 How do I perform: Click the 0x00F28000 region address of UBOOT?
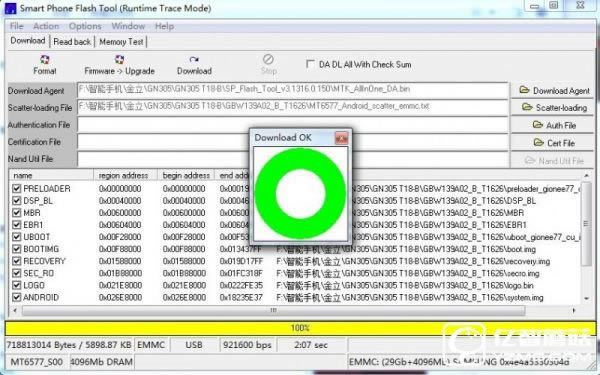pyautogui.click(x=120, y=237)
